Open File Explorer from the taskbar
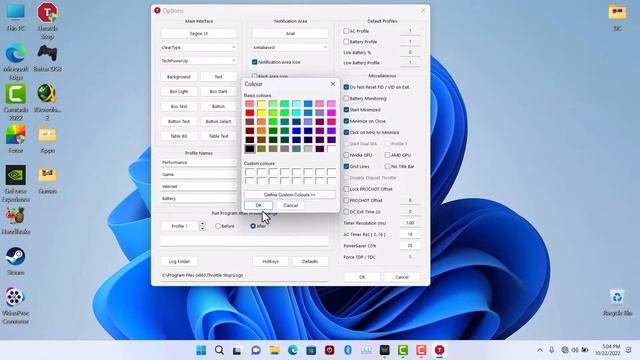The height and width of the screenshot is (360, 640). [274, 350]
